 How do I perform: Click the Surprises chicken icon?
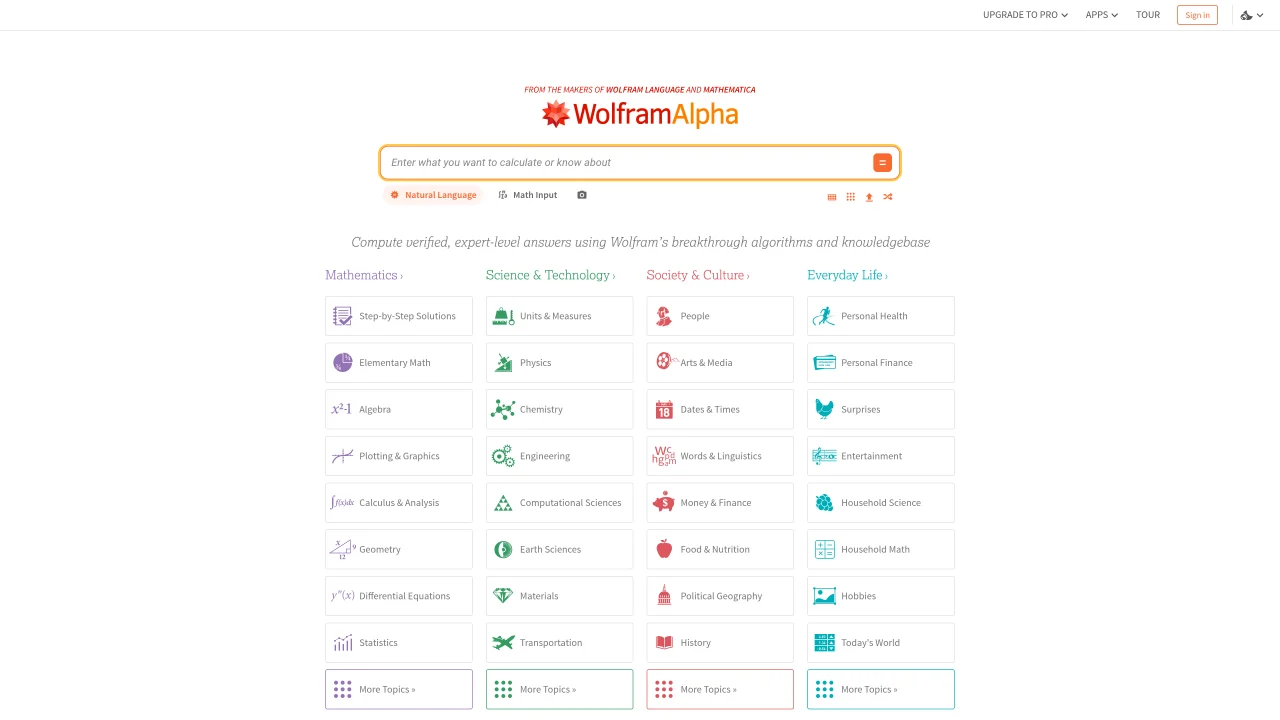(x=824, y=409)
